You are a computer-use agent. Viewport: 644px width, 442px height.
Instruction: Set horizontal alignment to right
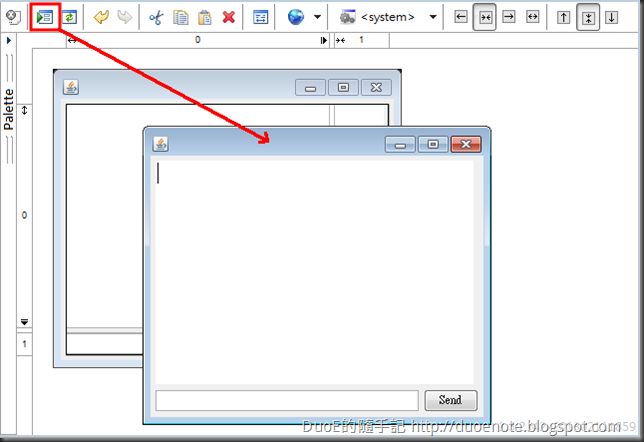tap(509, 17)
